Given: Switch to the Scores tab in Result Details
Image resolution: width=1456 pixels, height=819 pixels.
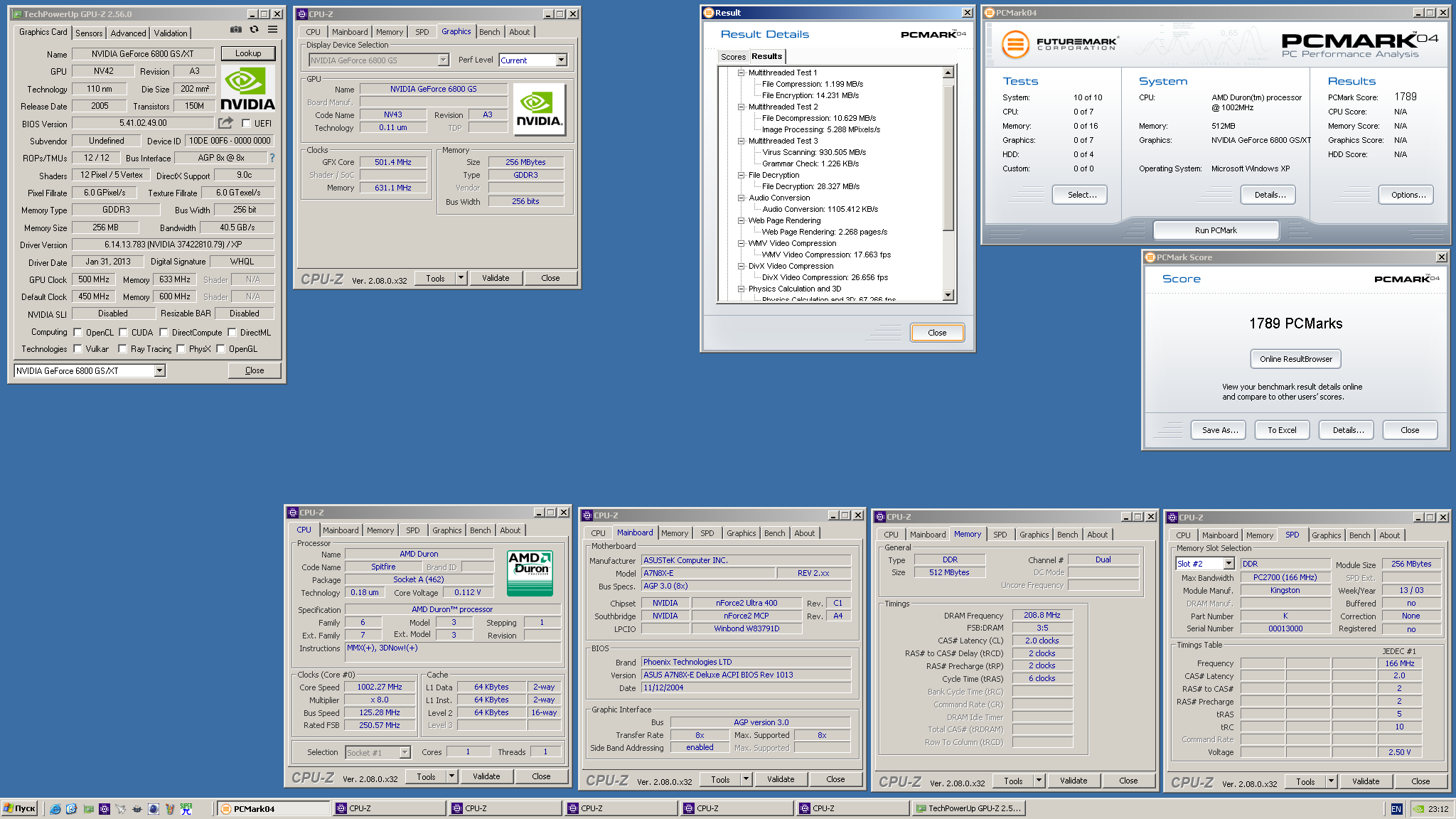Looking at the screenshot, I should 733,57.
